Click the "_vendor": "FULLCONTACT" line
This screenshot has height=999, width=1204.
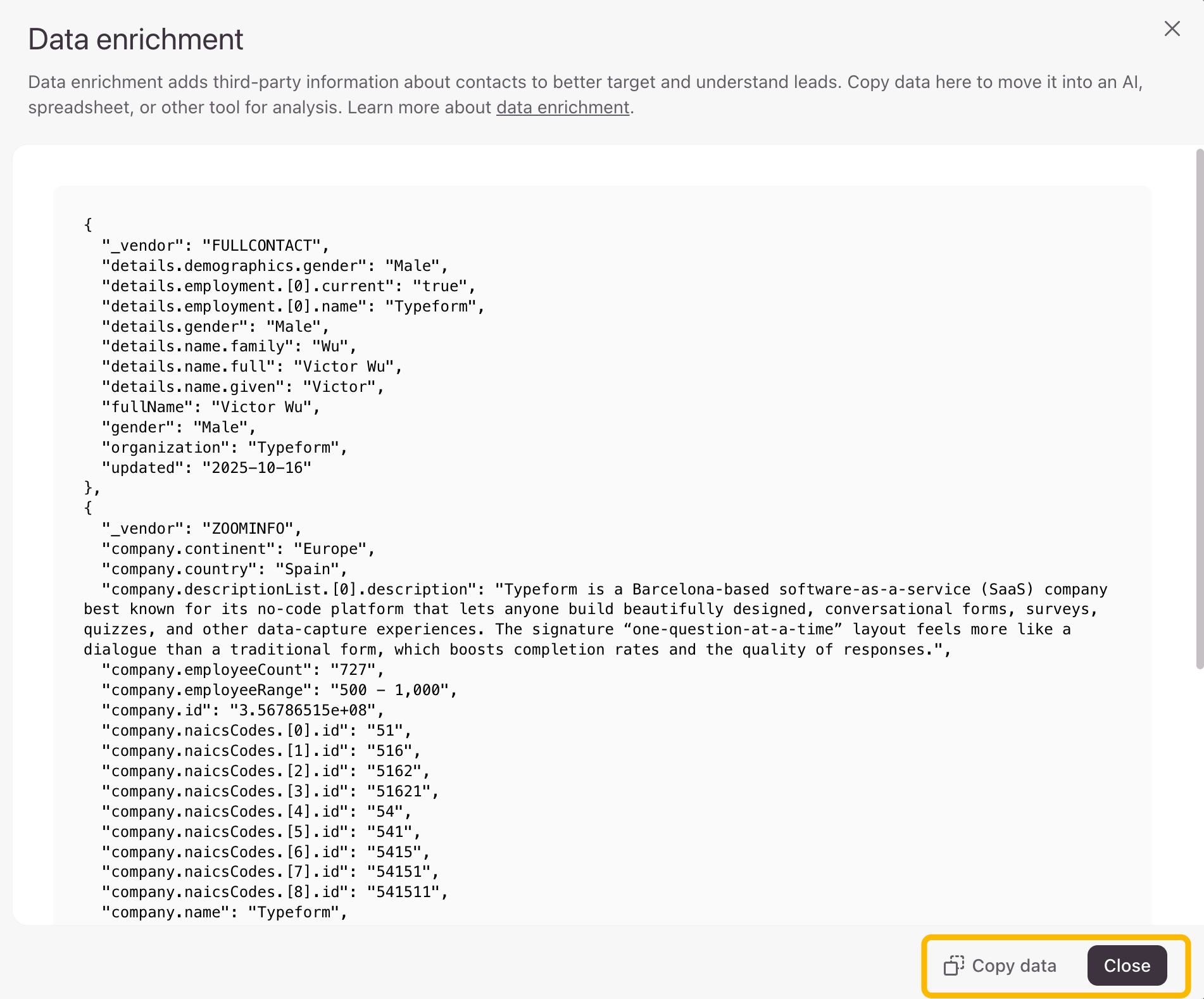pyautogui.click(x=215, y=246)
